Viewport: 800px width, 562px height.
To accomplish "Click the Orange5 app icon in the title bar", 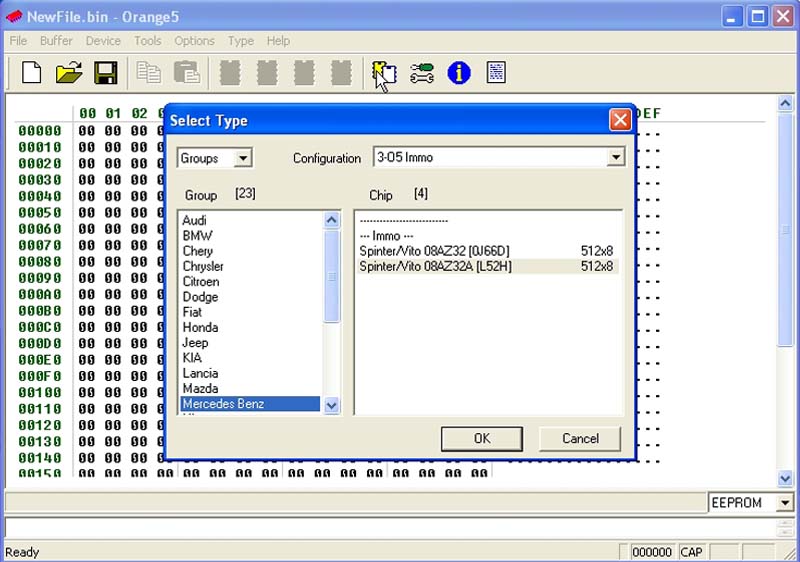I will 14,16.
